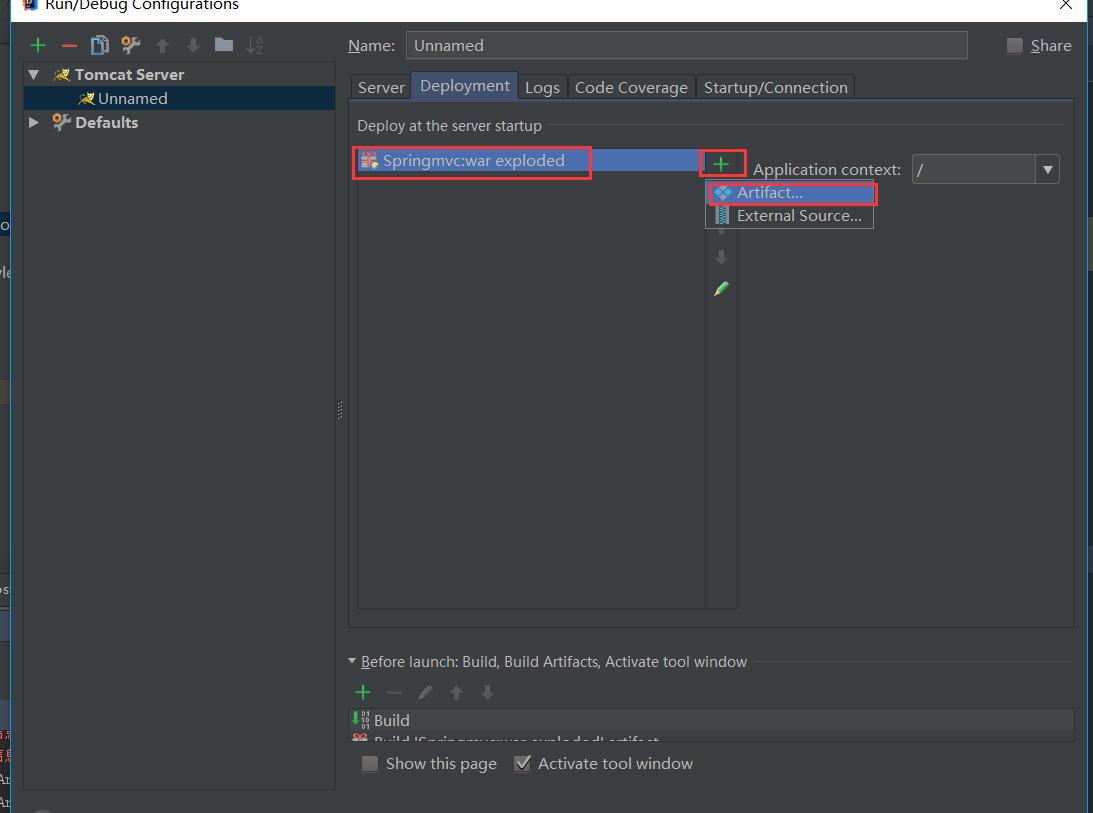
Task: Click the Name input field
Action: point(686,46)
